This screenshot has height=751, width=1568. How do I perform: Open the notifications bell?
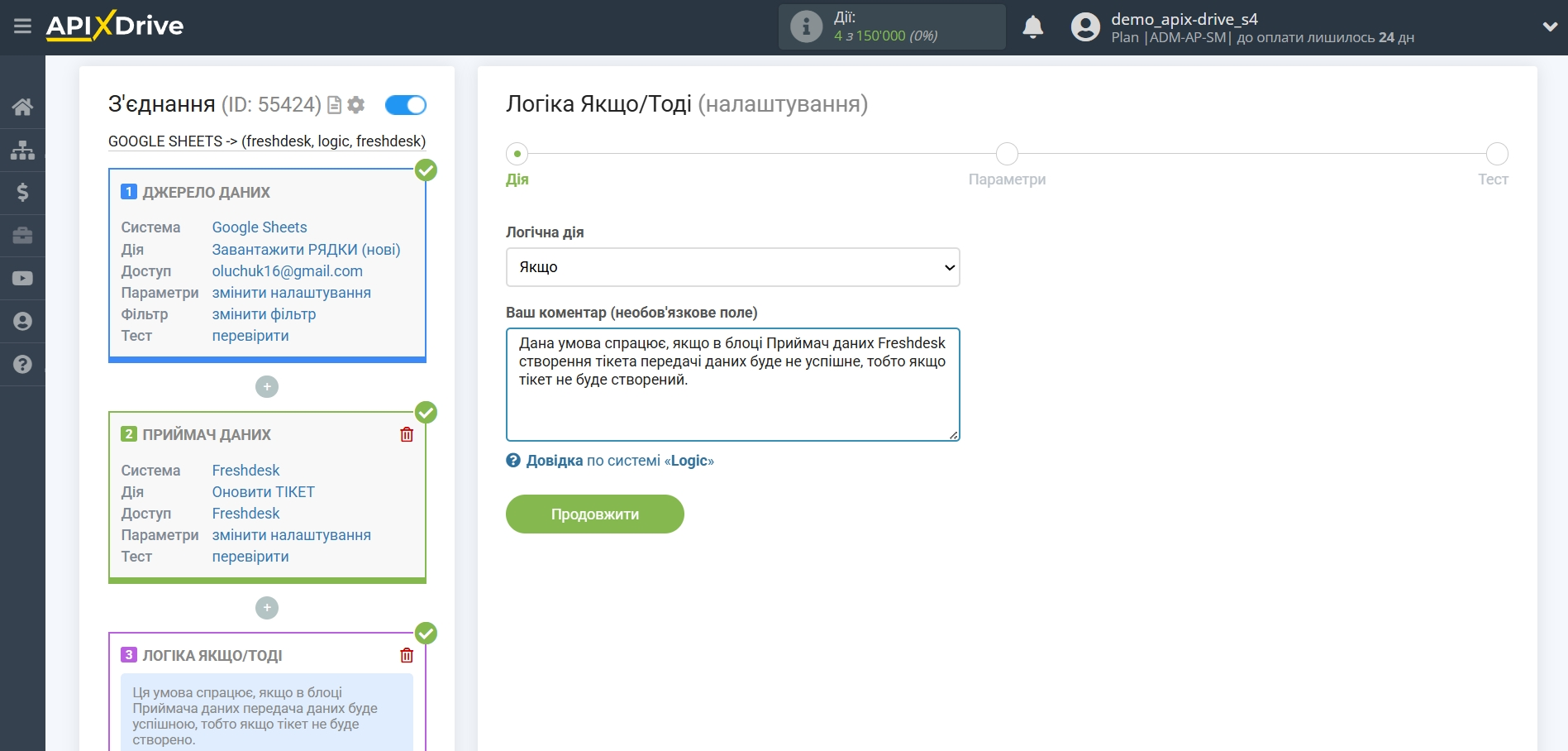[x=1032, y=27]
